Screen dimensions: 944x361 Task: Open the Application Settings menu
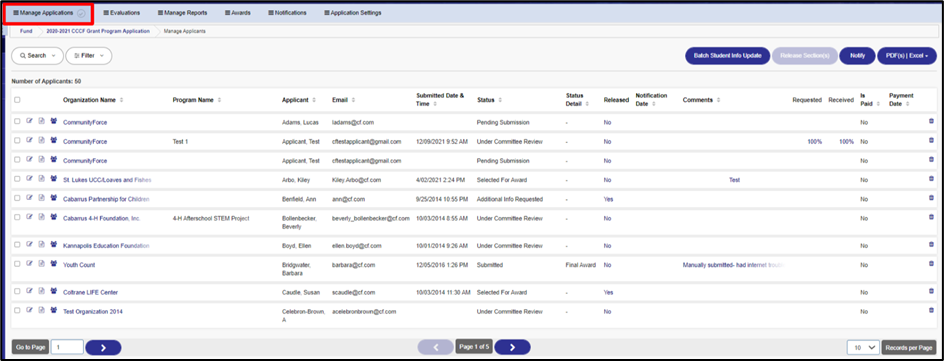coord(352,13)
